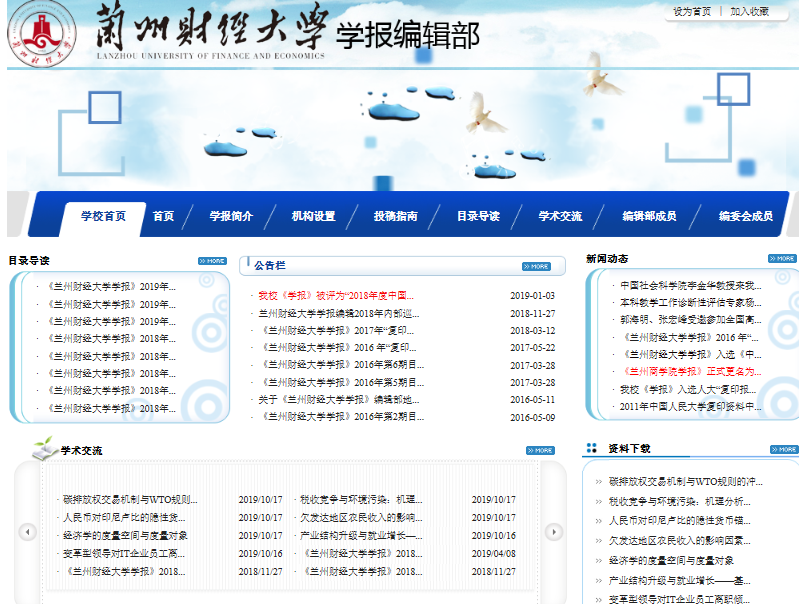Click the 加入收藏 link

tap(749, 11)
